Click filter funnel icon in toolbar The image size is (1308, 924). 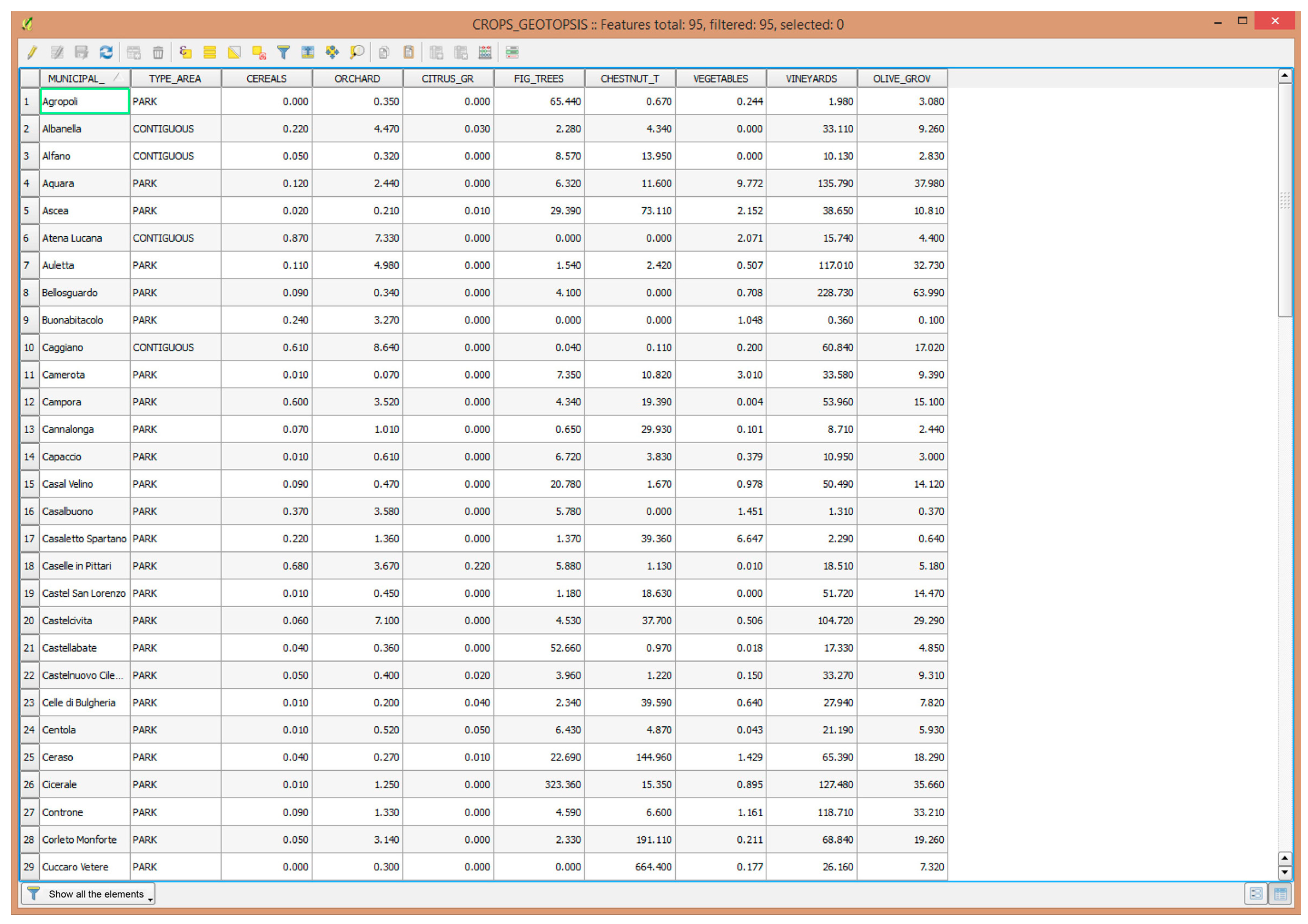[283, 53]
